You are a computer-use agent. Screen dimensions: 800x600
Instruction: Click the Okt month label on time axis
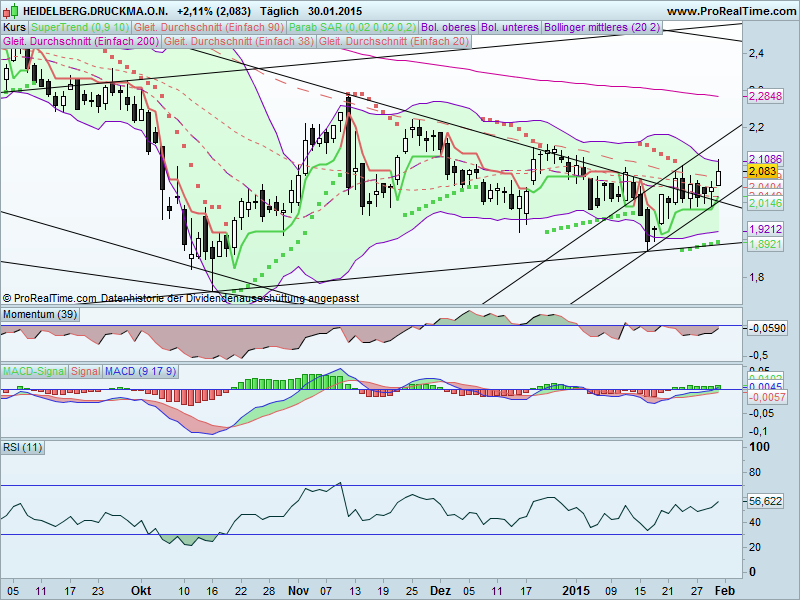[141, 591]
